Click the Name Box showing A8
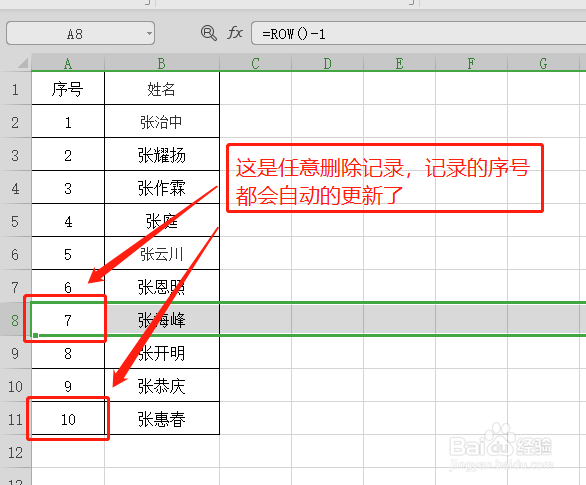Screen dimensions: 586x485 click(80, 33)
